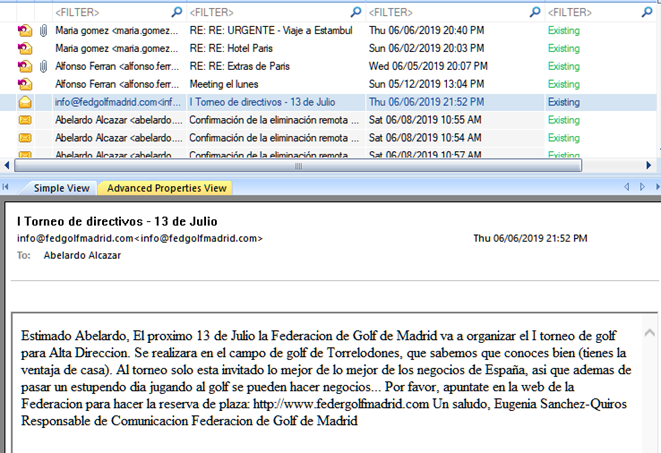661x453 pixels.
Task: Click preview header title I Torneo de directivos
Action: pyautogui.click(x=117, y=221)
